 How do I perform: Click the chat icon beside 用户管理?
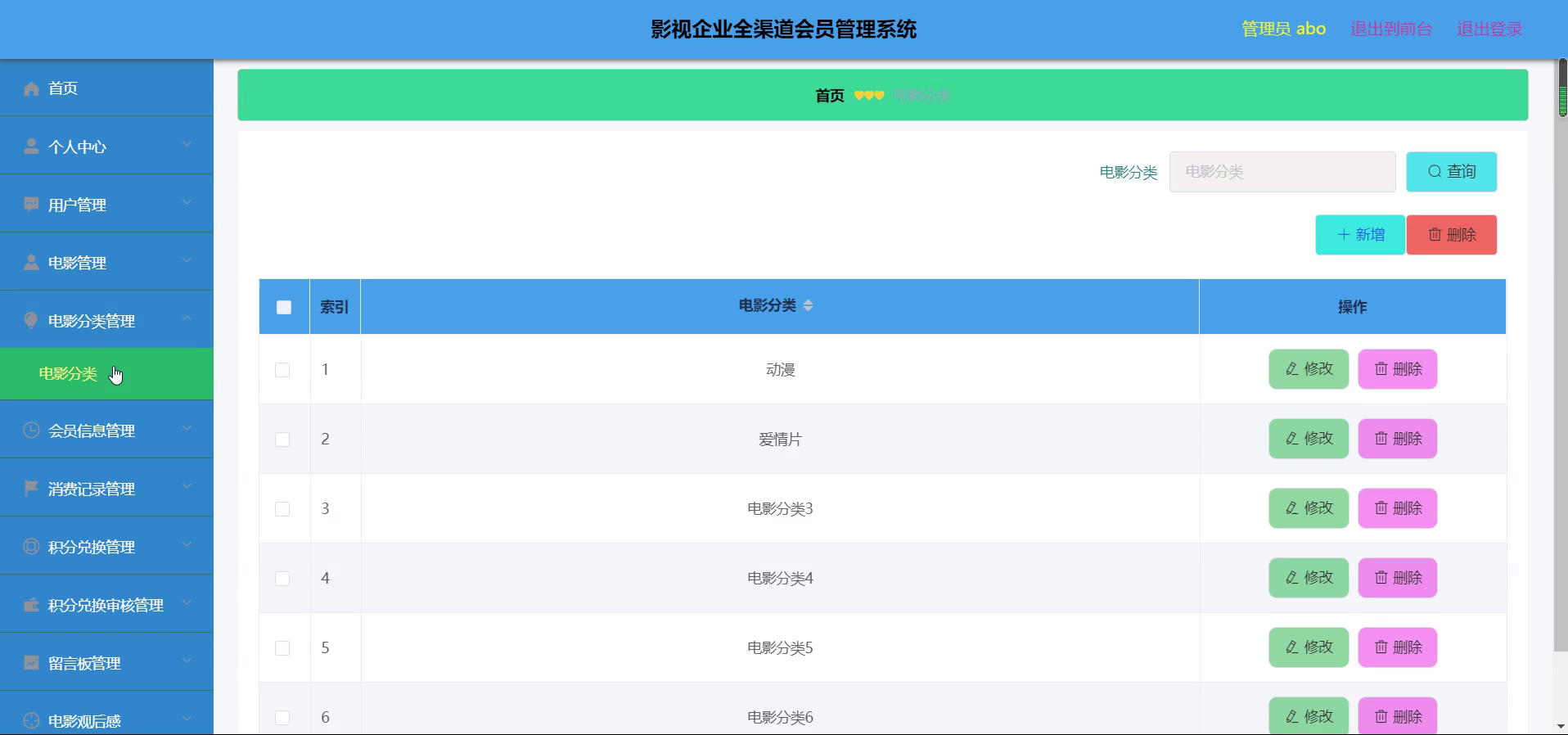pos(31,205)
